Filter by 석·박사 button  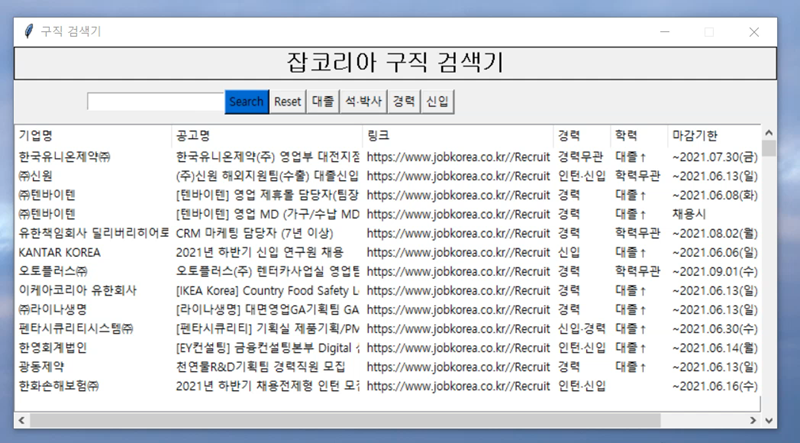[363, 101]
